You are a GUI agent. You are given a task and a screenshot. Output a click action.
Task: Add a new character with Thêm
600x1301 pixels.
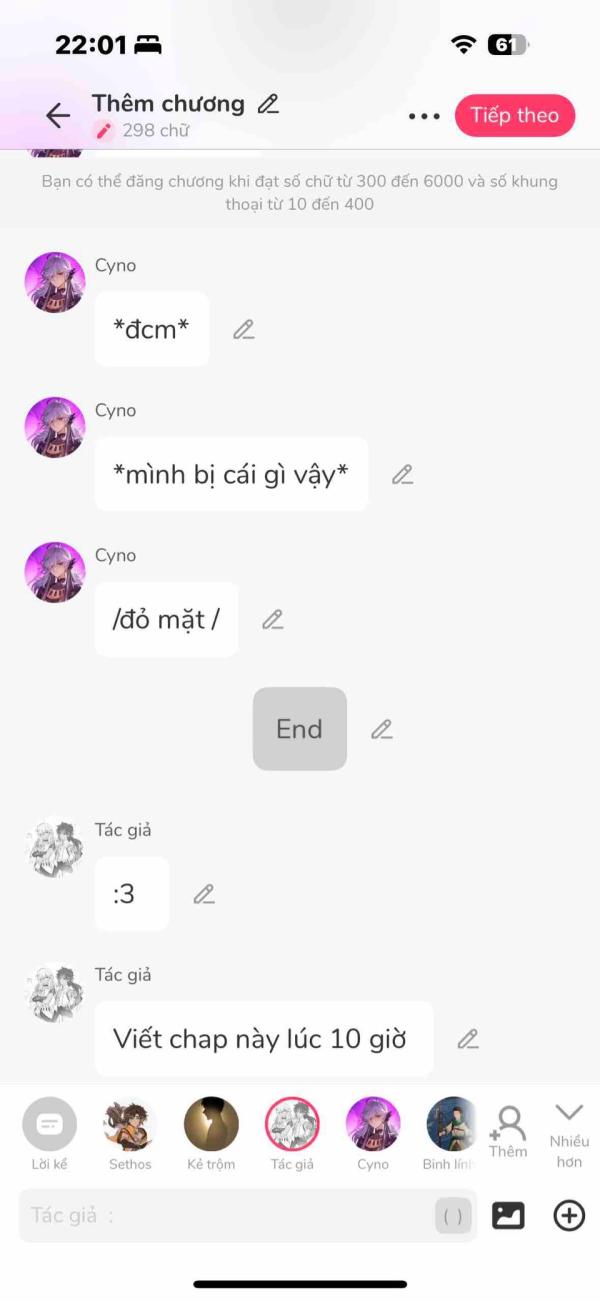coord(508,1131)
